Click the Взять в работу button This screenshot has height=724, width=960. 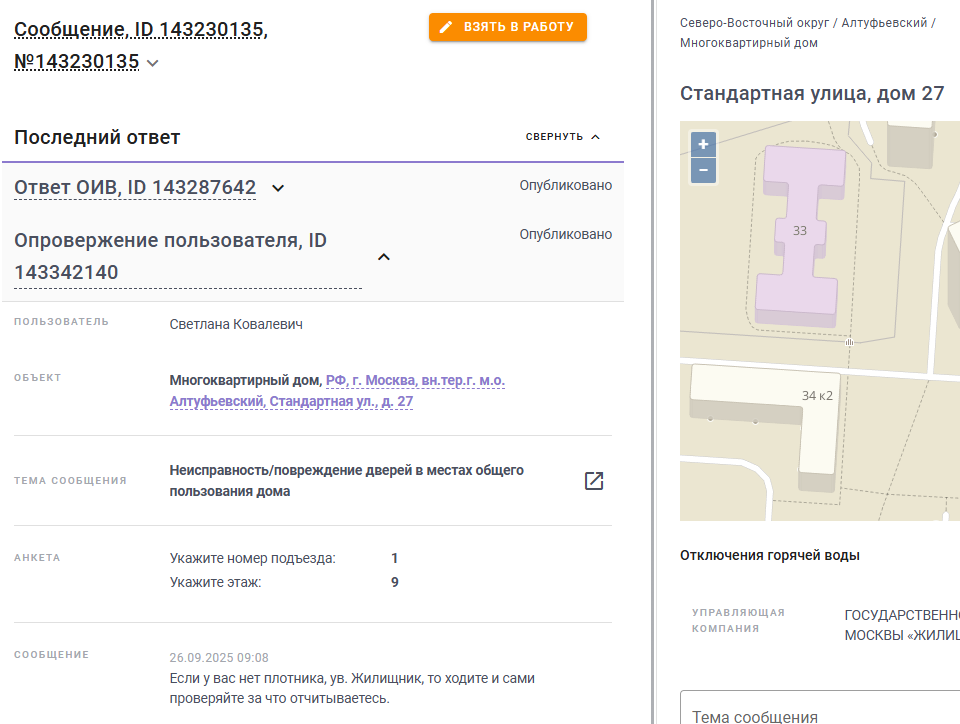coord(508,27)
